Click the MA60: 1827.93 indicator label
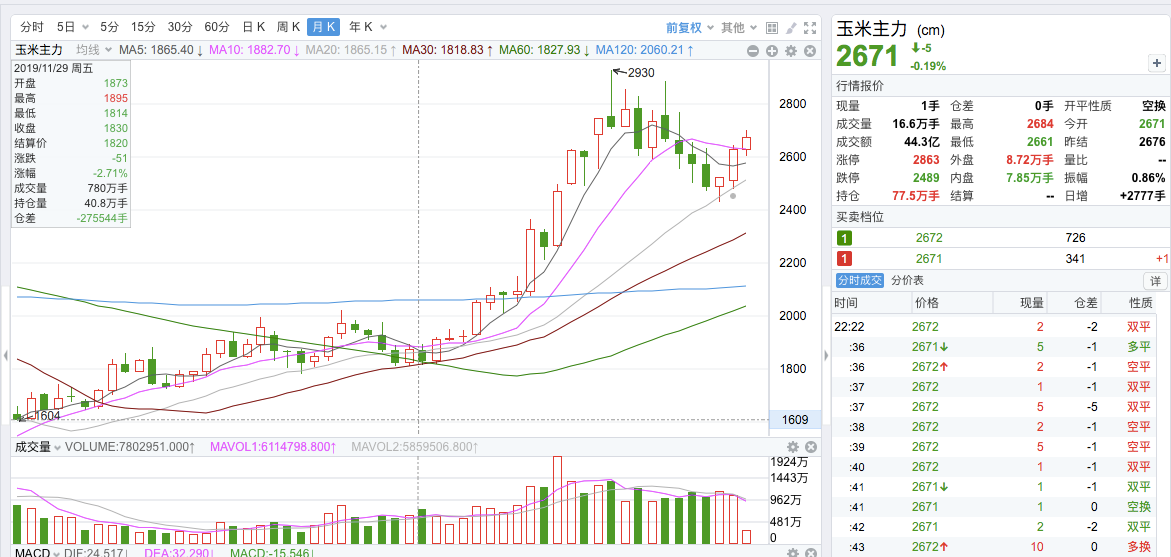 click(x=544, y=50)
